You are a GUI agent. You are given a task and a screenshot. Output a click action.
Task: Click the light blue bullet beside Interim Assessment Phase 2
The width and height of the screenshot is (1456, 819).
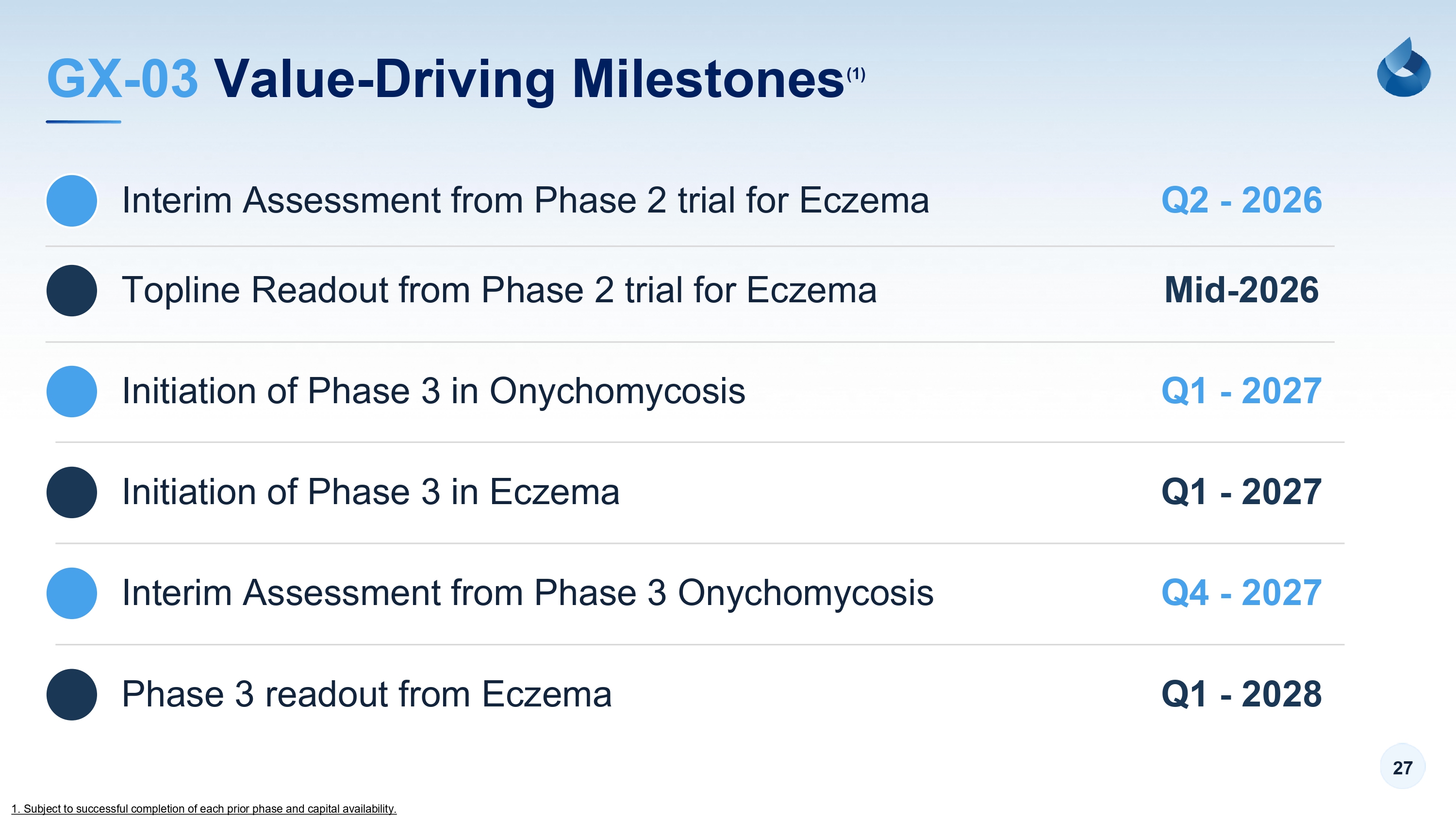pyautogui.click(x=72, y=201)
